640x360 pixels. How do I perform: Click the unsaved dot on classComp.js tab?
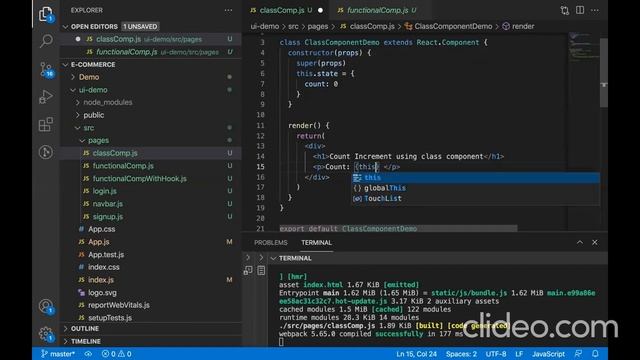click(320, 10)
